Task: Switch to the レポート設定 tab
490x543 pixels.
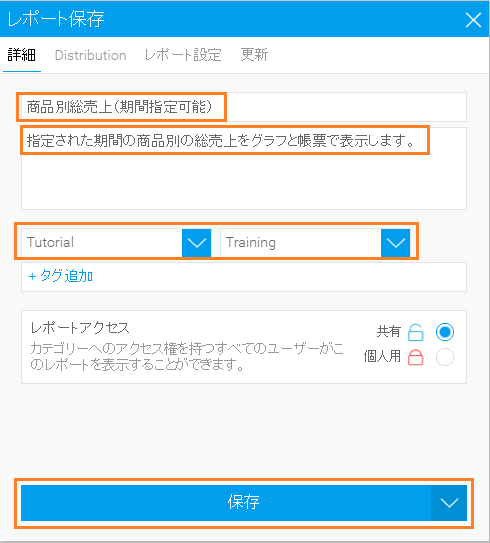Action: coord(183,55)
